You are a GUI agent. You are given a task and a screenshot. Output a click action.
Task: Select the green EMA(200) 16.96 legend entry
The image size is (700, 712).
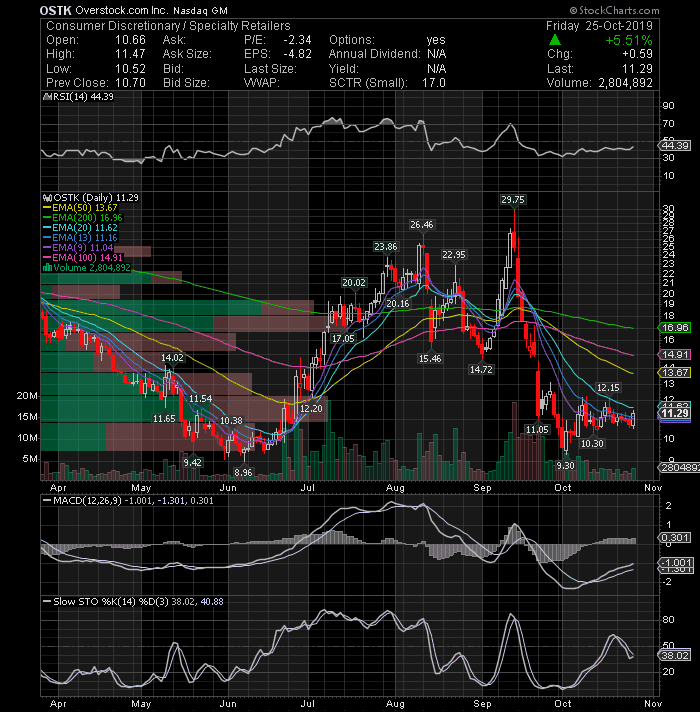pyautogui.click(x=83, y=218)
